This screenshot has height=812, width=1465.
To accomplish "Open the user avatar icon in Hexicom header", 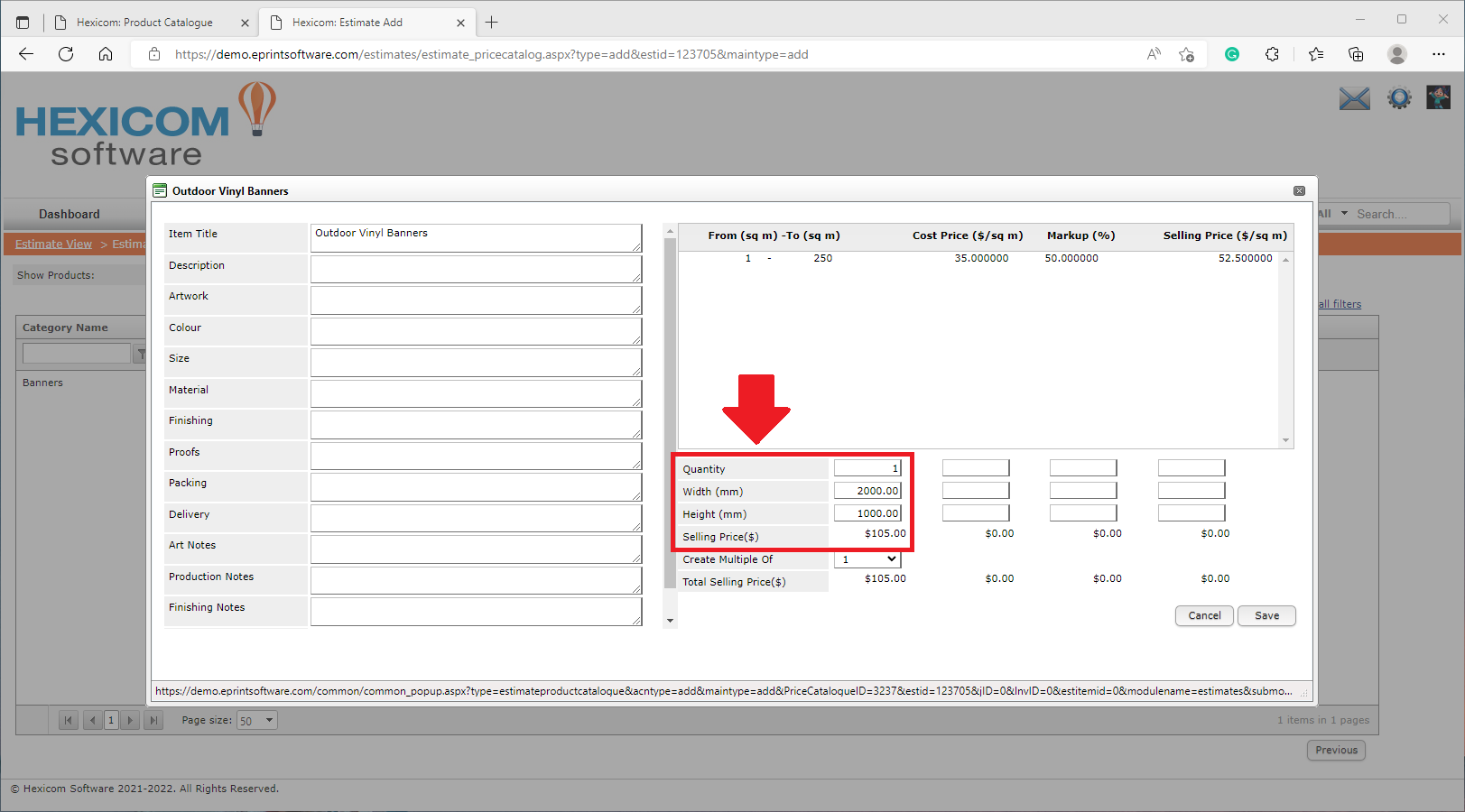I will coord(1438,97).
